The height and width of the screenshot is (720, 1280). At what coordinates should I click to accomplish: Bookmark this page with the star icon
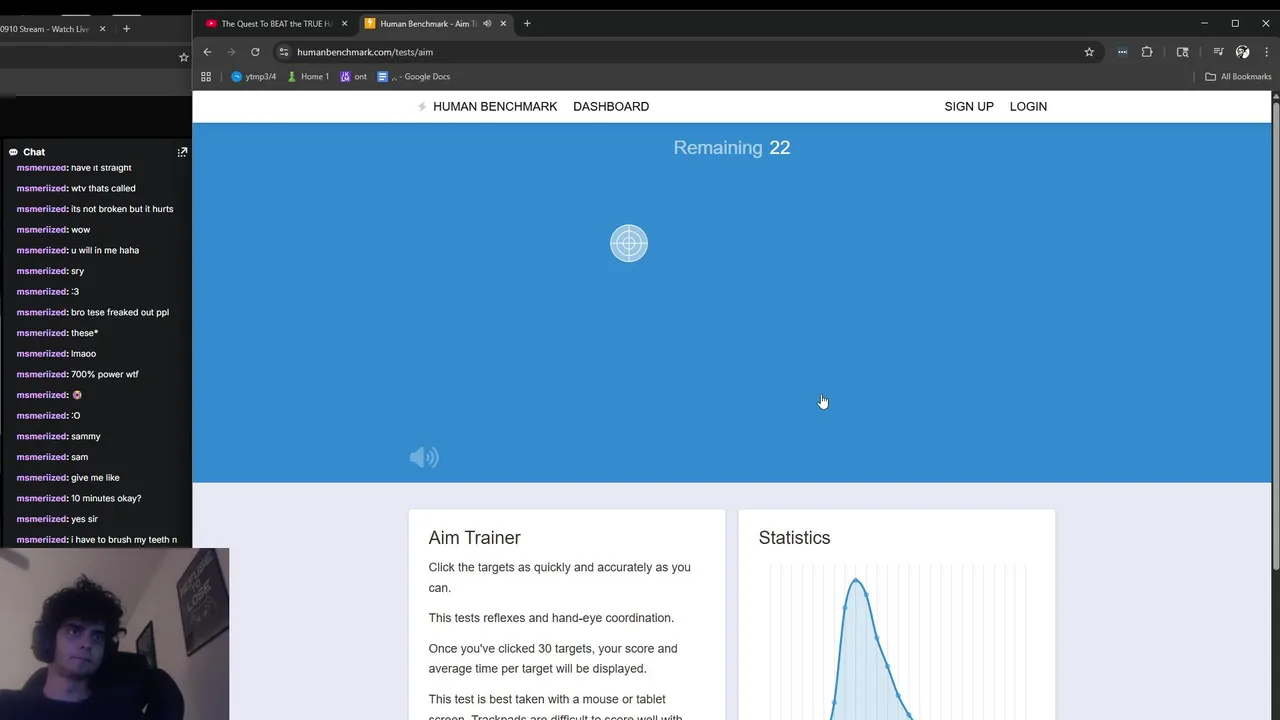pos(1089,52)
